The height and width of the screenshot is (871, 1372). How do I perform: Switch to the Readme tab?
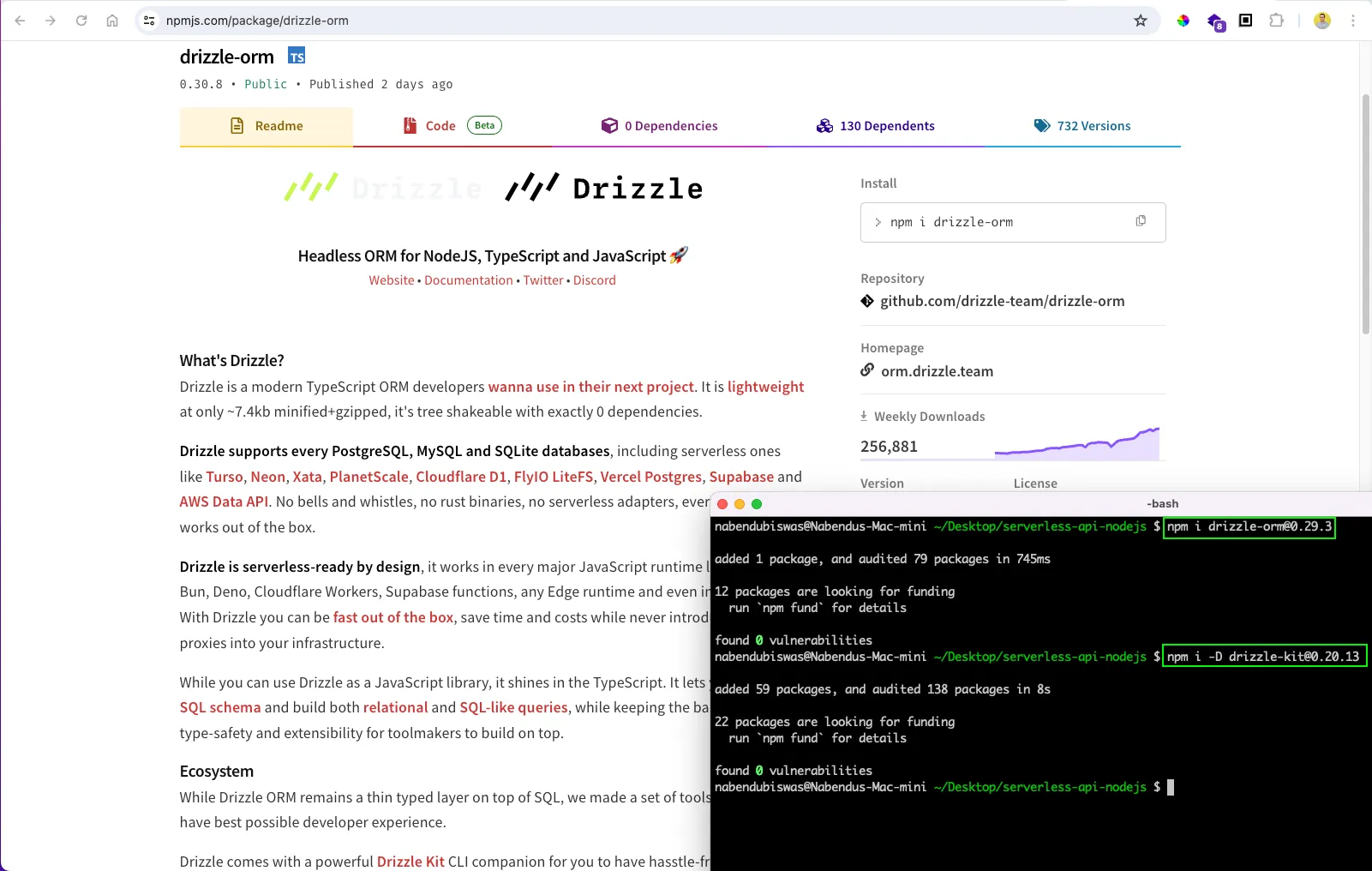click(267, 126)
